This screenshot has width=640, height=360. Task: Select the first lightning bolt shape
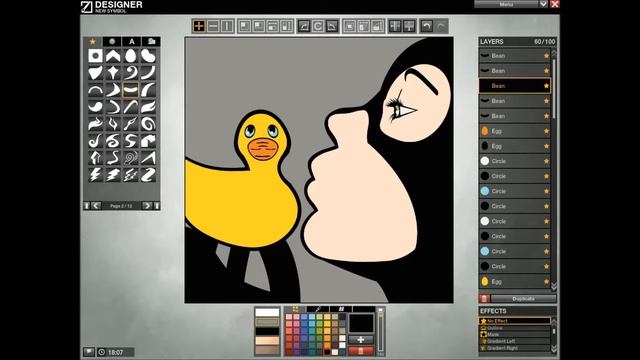click(x=96, y=175)
